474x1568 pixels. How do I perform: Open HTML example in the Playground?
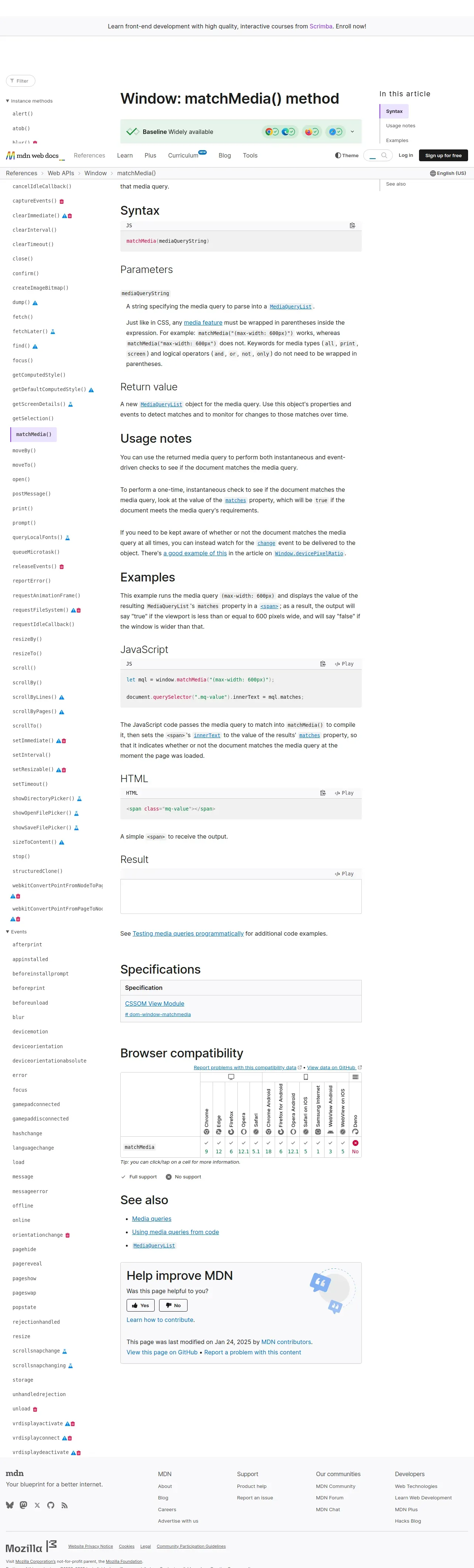click(x=344, y=792)
